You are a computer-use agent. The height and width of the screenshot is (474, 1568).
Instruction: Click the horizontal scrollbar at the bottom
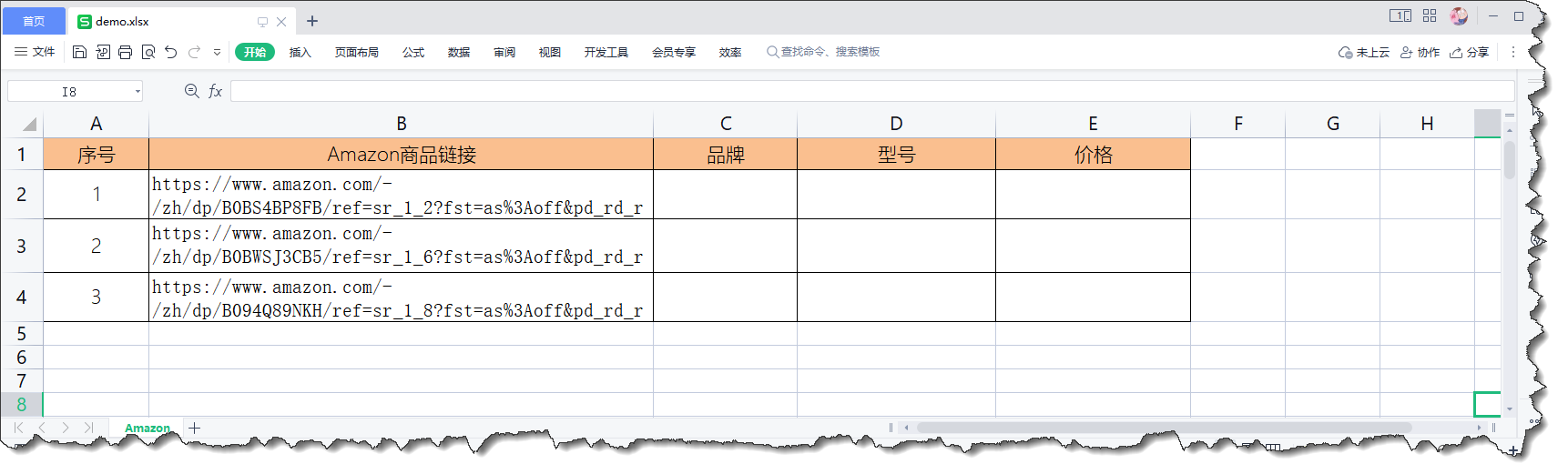tap(1164, 428)
